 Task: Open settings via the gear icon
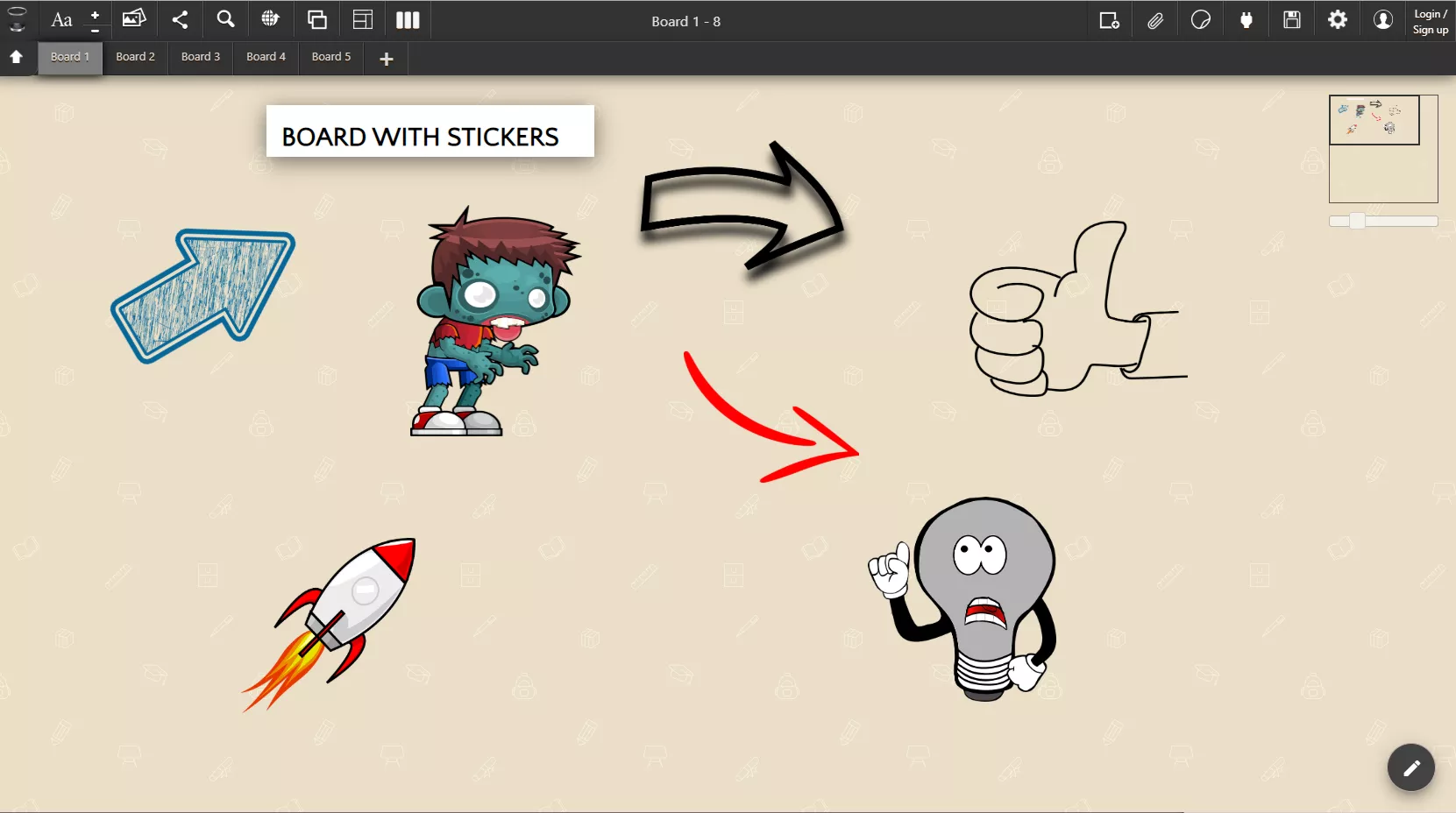coord(1338,20)
